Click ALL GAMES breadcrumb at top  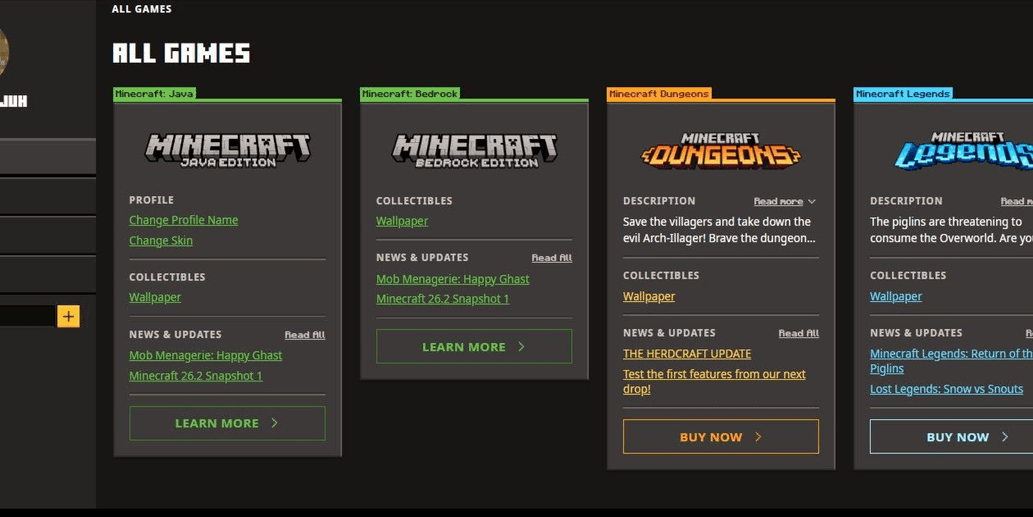pyautogui.click(x=142, y=9)
